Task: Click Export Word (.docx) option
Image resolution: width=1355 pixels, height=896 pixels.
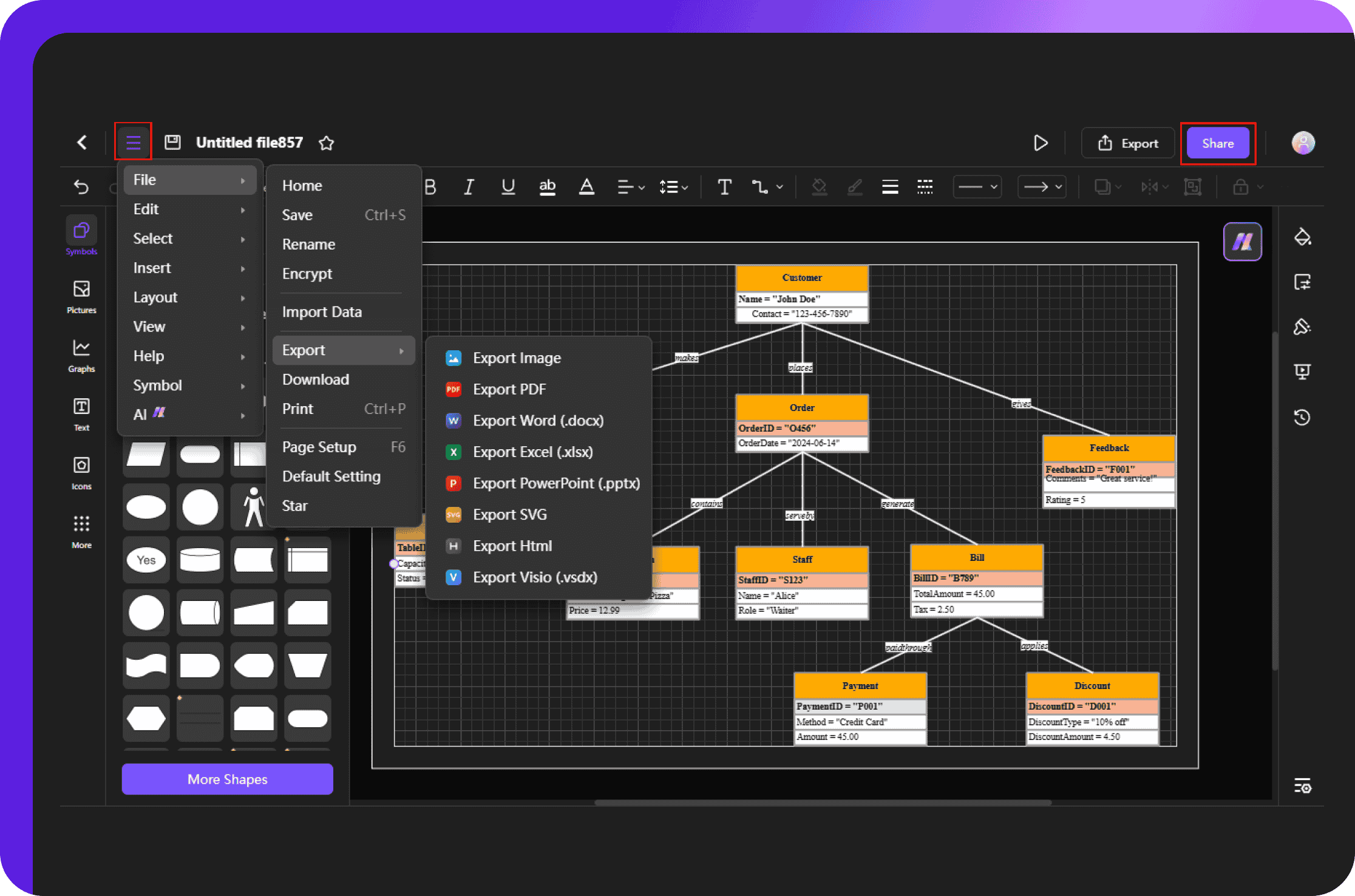Action: tap(538, 421)
